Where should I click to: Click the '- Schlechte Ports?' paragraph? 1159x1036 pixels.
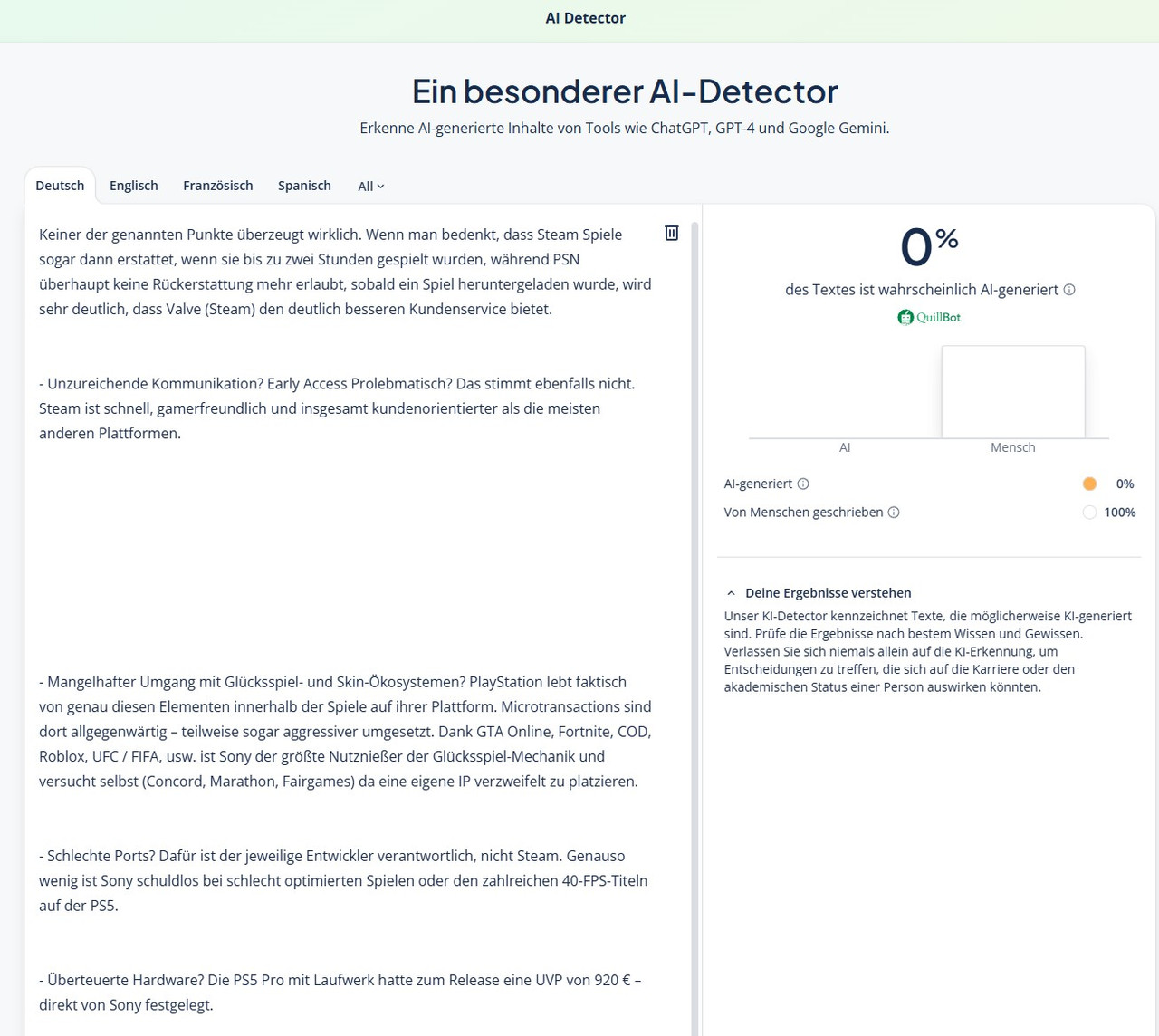[343, 880]
